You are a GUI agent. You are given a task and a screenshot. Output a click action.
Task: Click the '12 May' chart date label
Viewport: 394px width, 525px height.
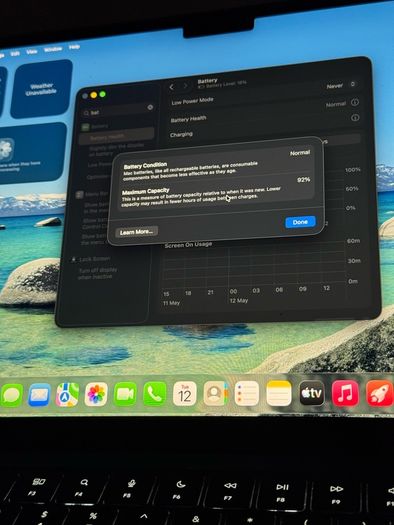(x=239, y=301)
